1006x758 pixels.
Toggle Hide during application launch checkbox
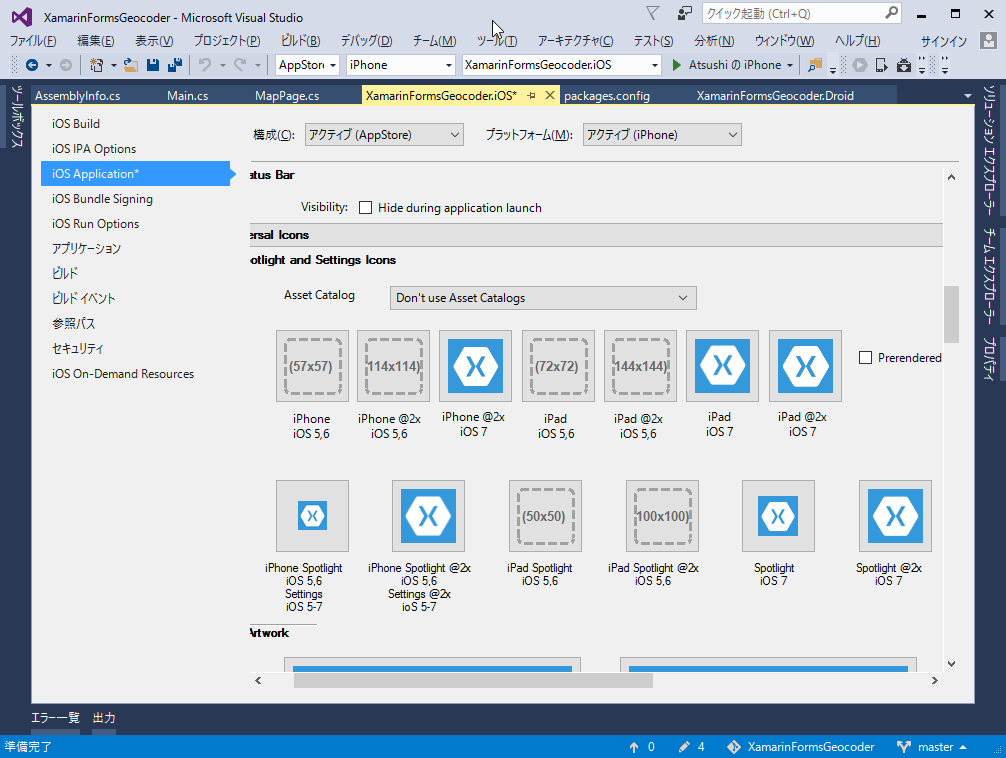click(x=365, y=208)
